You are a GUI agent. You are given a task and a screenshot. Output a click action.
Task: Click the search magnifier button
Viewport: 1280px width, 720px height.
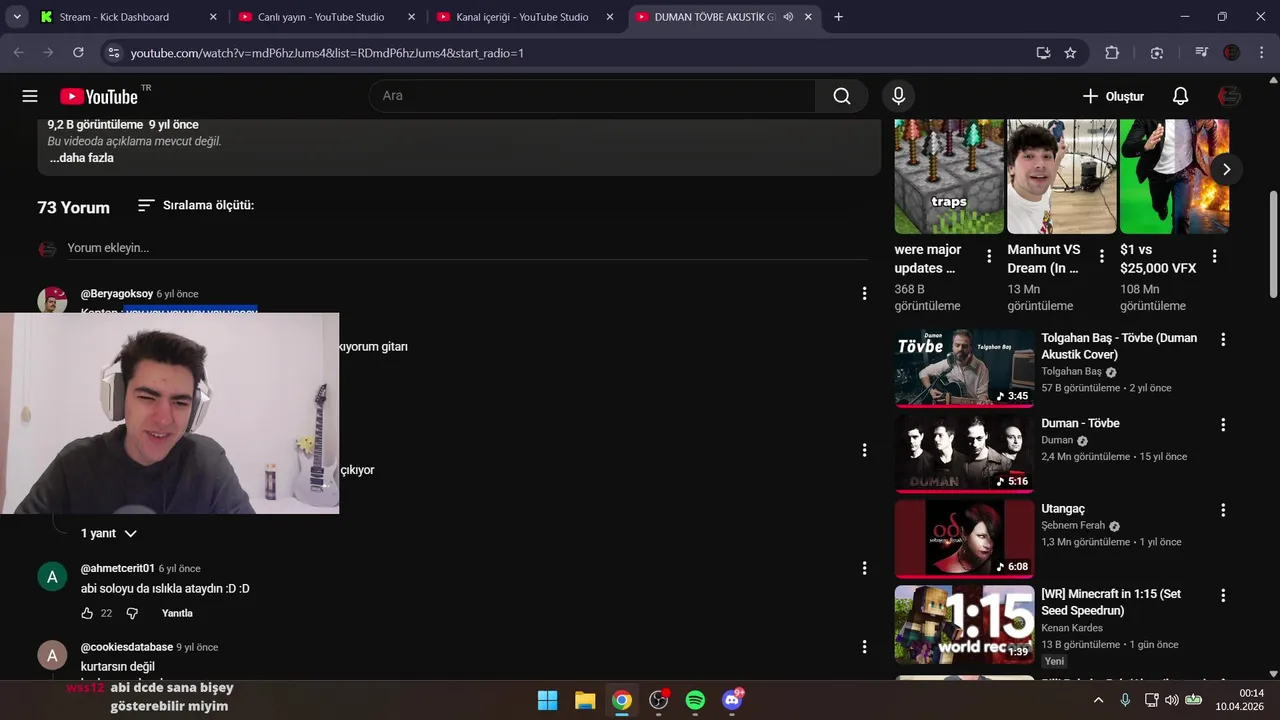click(x=842, y=96)
